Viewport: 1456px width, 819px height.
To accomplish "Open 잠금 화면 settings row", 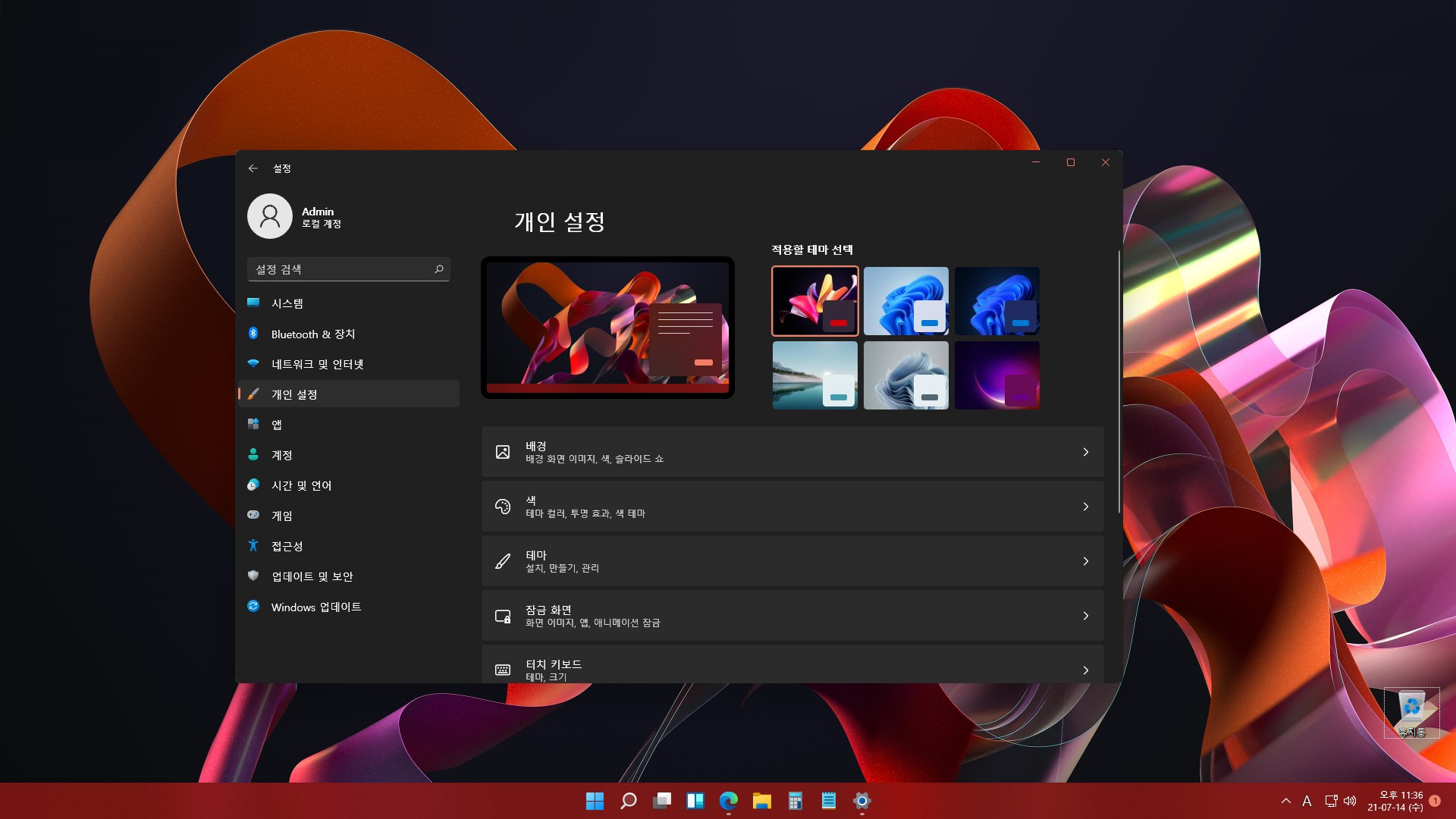I will click(792, 616).
